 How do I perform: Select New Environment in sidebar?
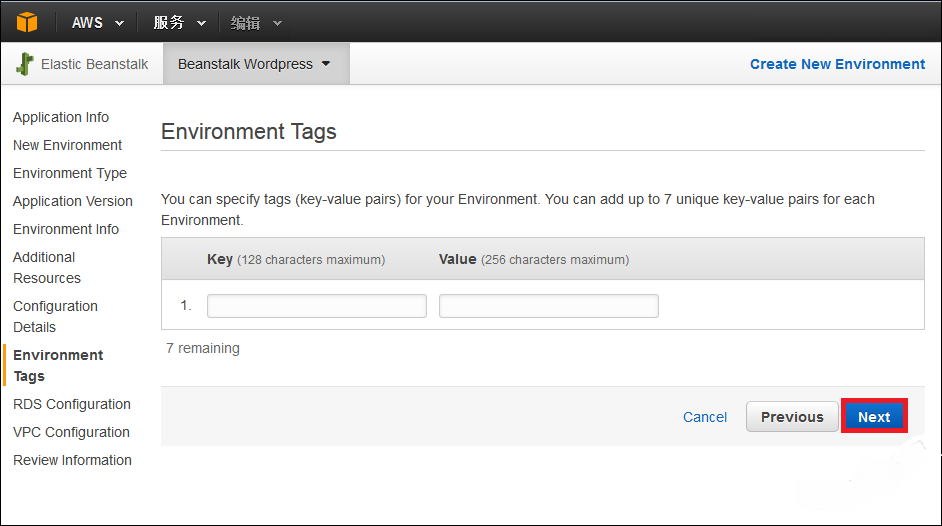(67, 145)
